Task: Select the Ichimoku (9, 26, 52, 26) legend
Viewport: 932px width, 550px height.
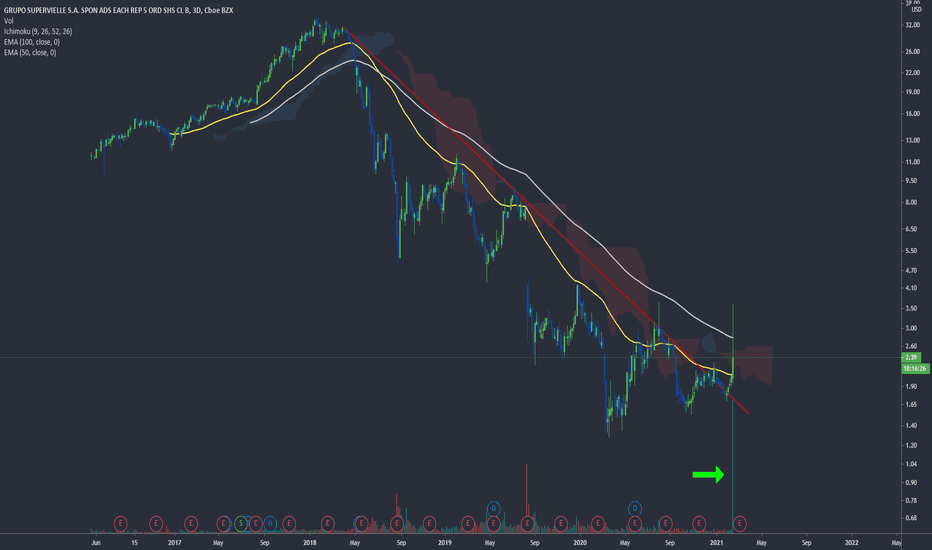Action: pos(38,32)
